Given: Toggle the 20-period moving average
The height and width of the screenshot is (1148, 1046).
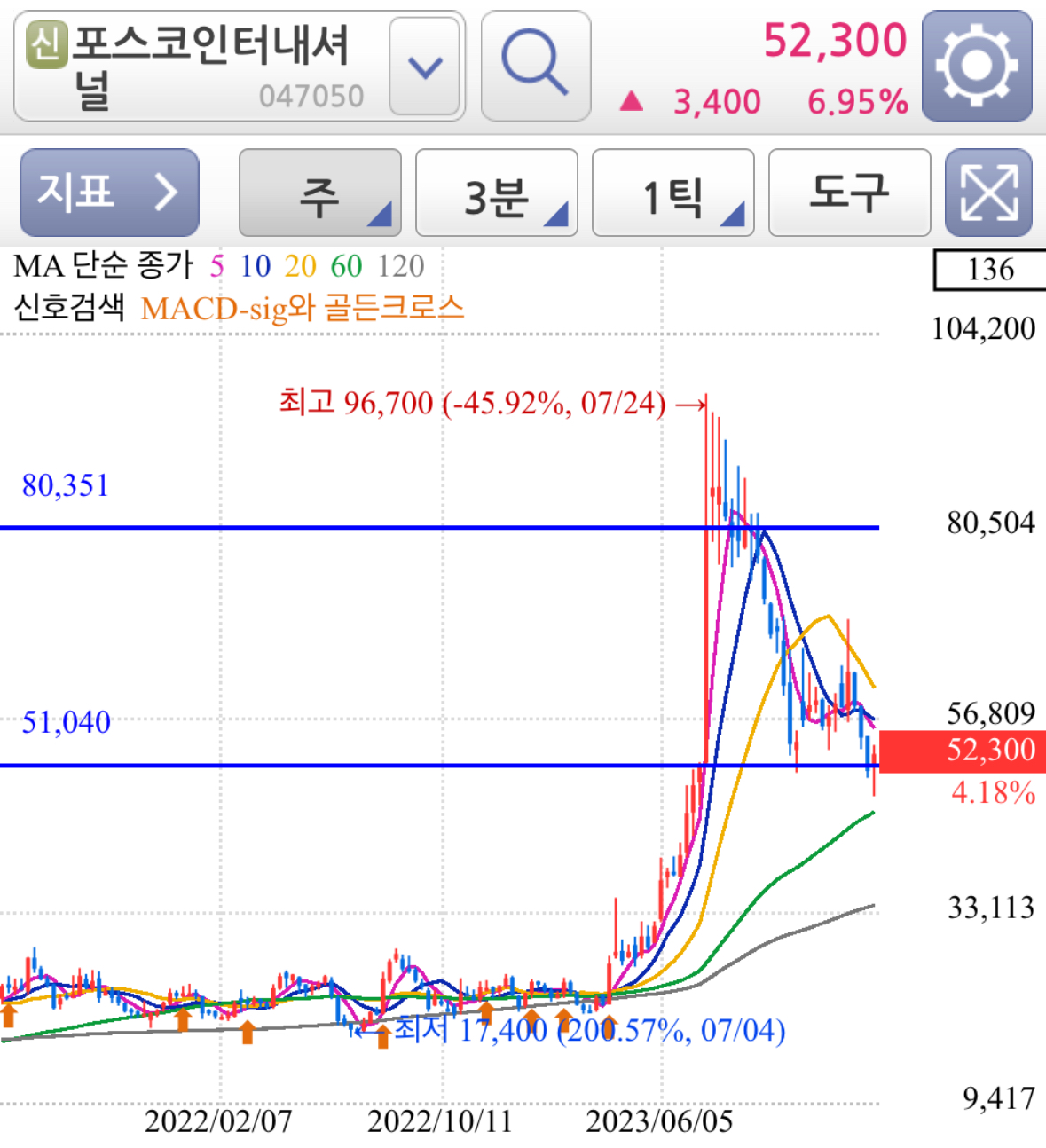Looking at the screenshot, I should point(299,264).
